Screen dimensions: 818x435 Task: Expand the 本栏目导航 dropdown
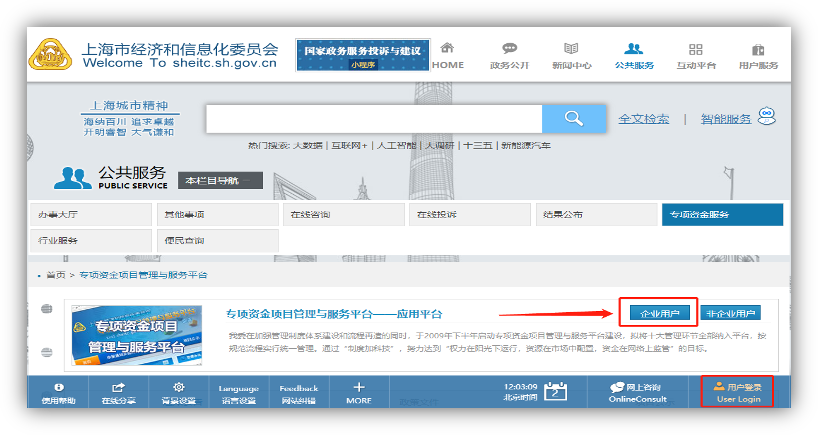(x=221, y=181)
